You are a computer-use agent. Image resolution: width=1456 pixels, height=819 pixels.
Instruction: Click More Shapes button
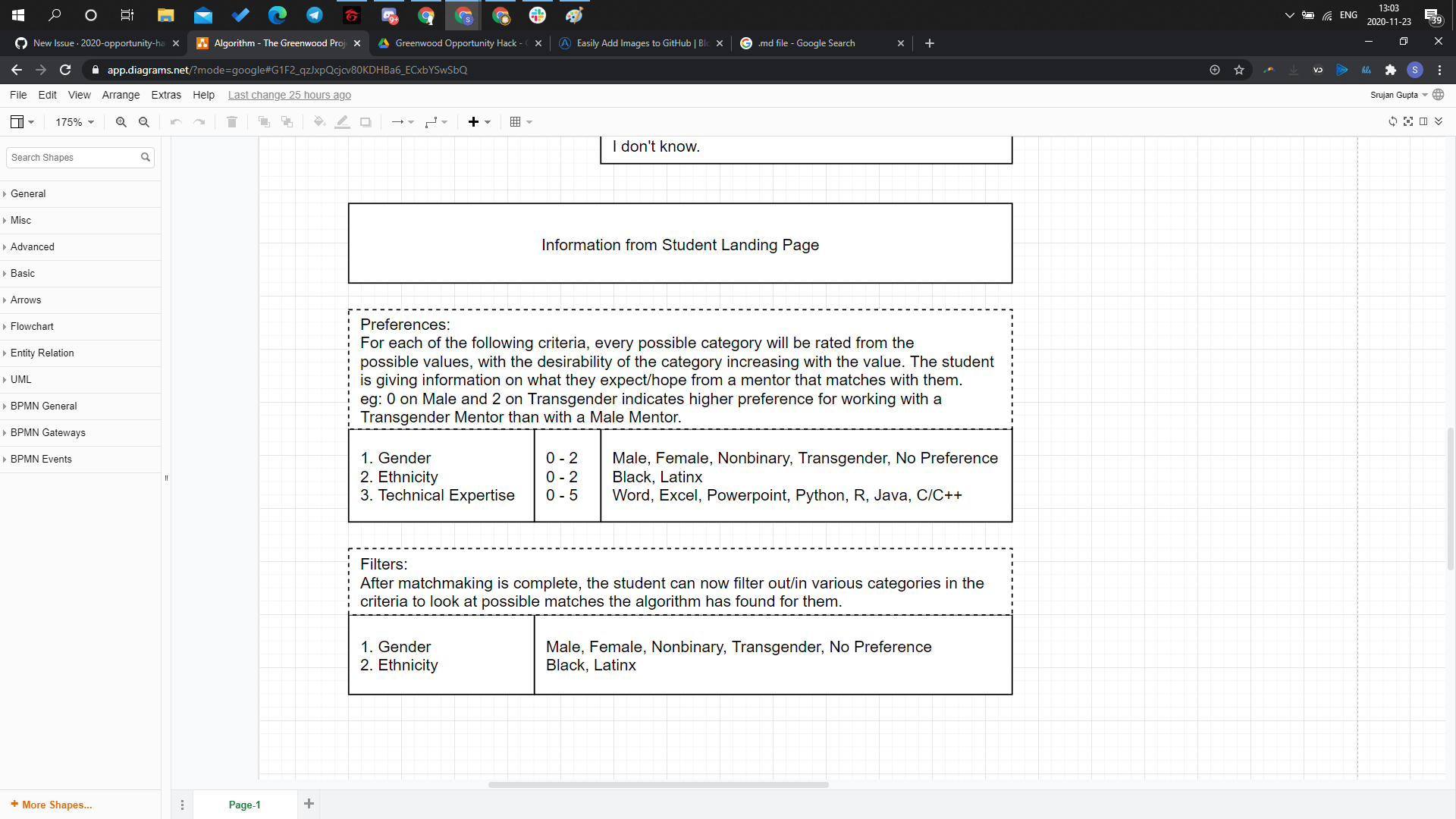pos(52,805)
